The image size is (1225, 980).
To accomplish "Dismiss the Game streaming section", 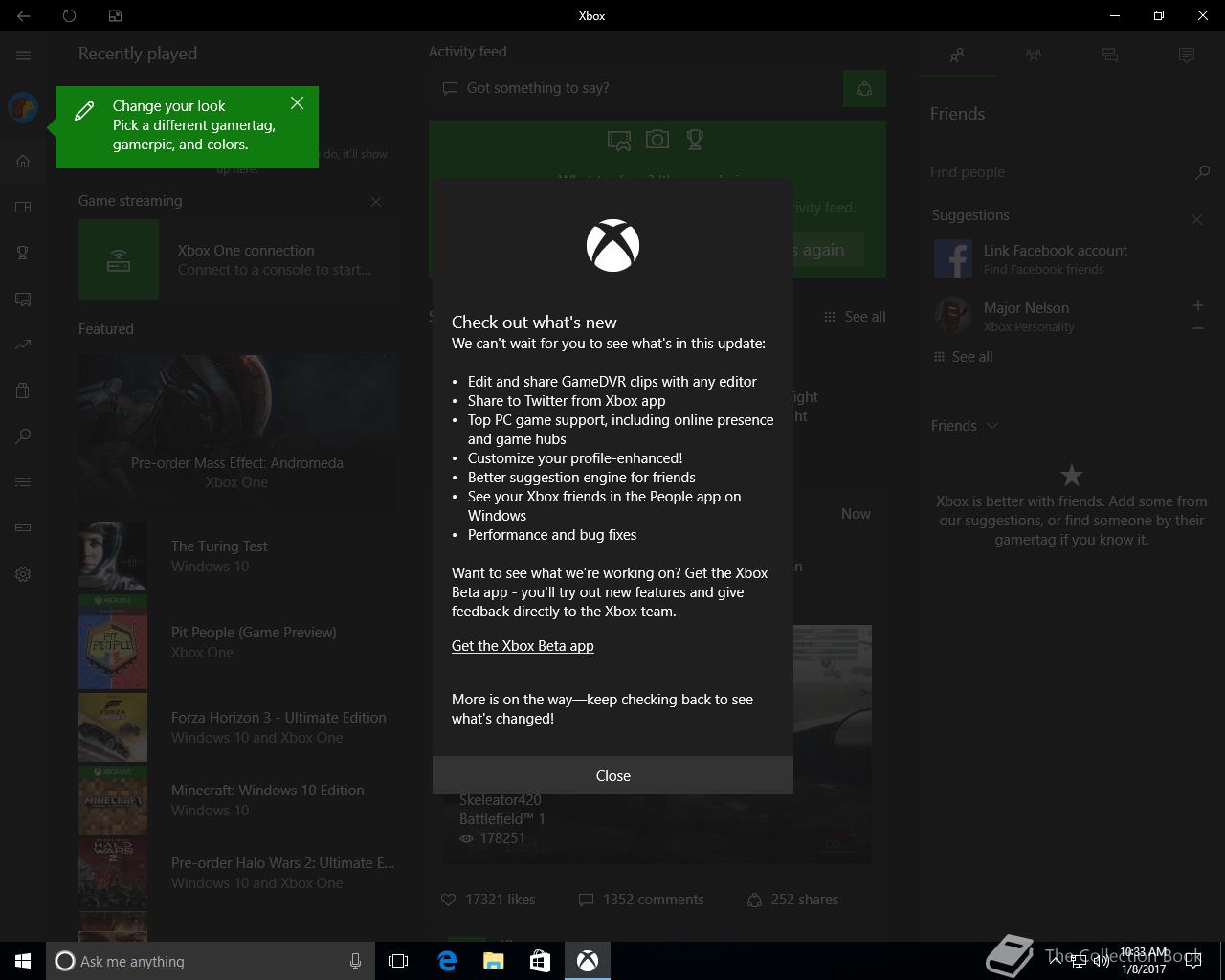I will pyautogui.click(x=376, y=202).
